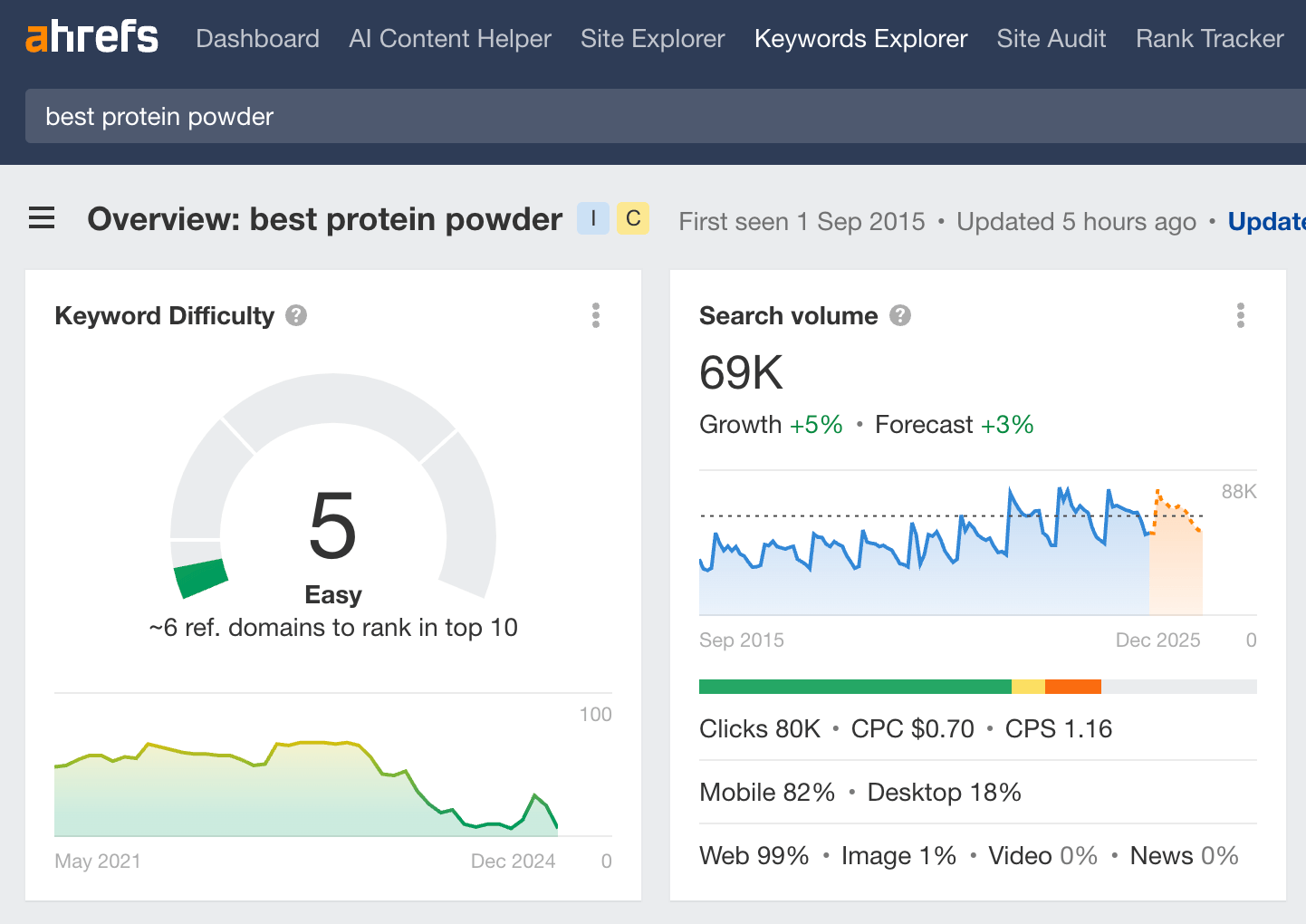Open the Keyword Difficulty three-dot options menu

[x=595, y=315]
